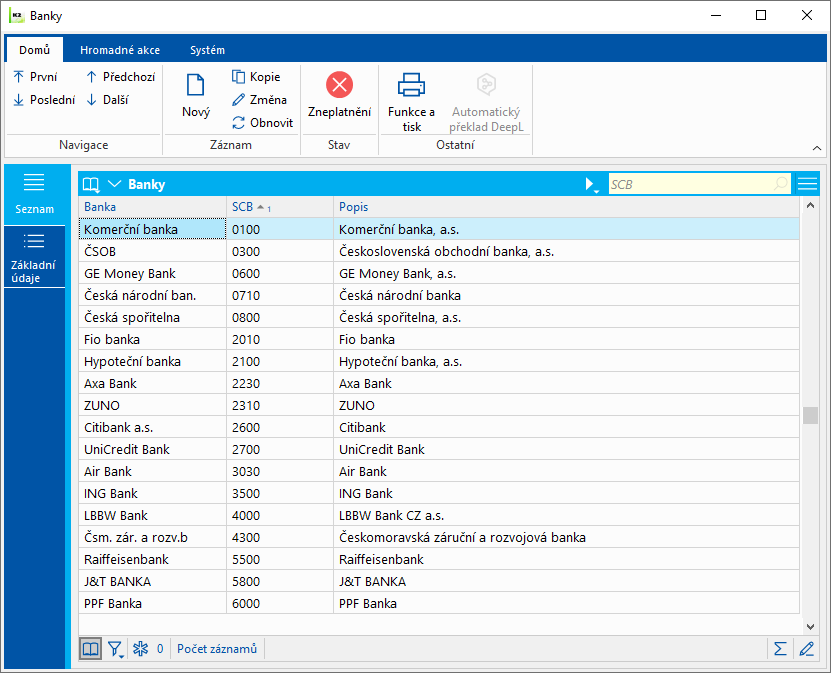Open the Základní údaje side panel

[34, 258]
